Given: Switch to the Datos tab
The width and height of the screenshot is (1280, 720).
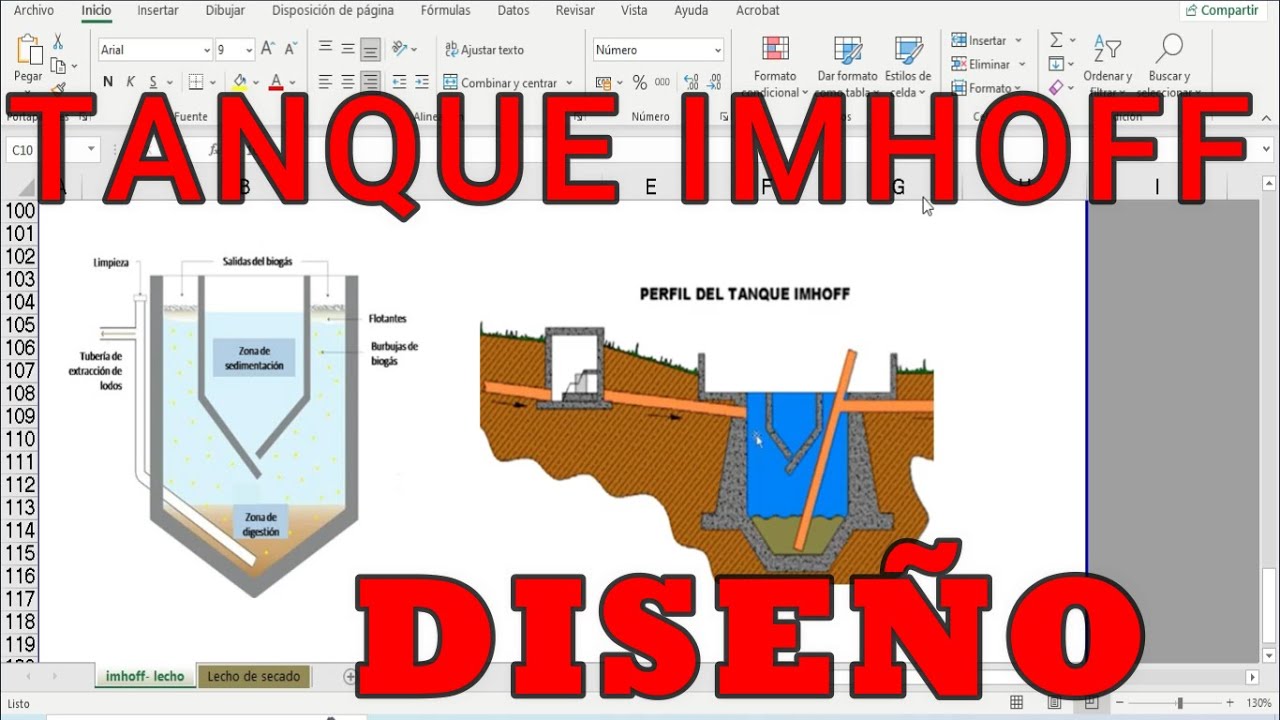Looking at the screenshot, I should pyautogui.click(x=513, y=10).
